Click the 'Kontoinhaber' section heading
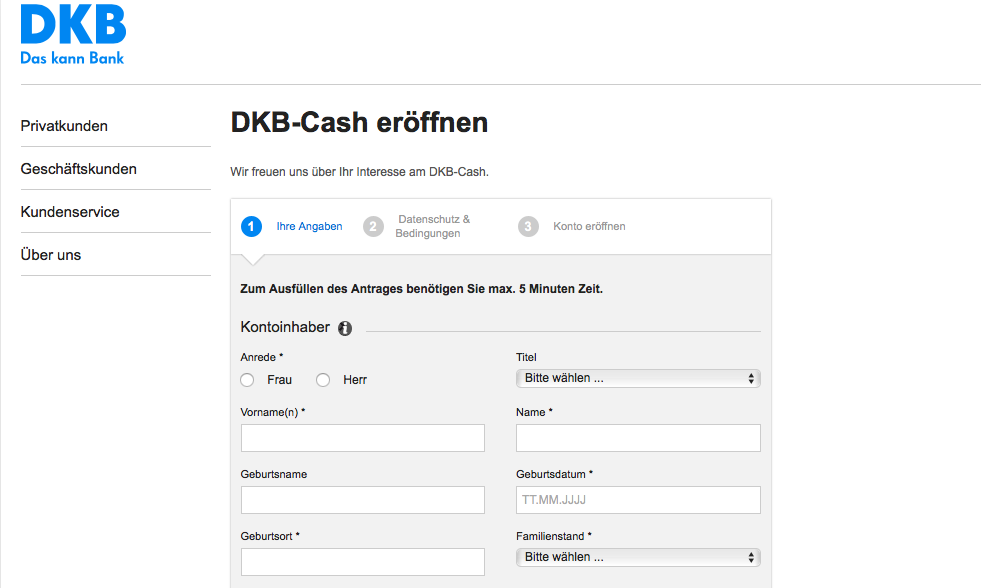999x588 pixels. [x=285, y=327]
